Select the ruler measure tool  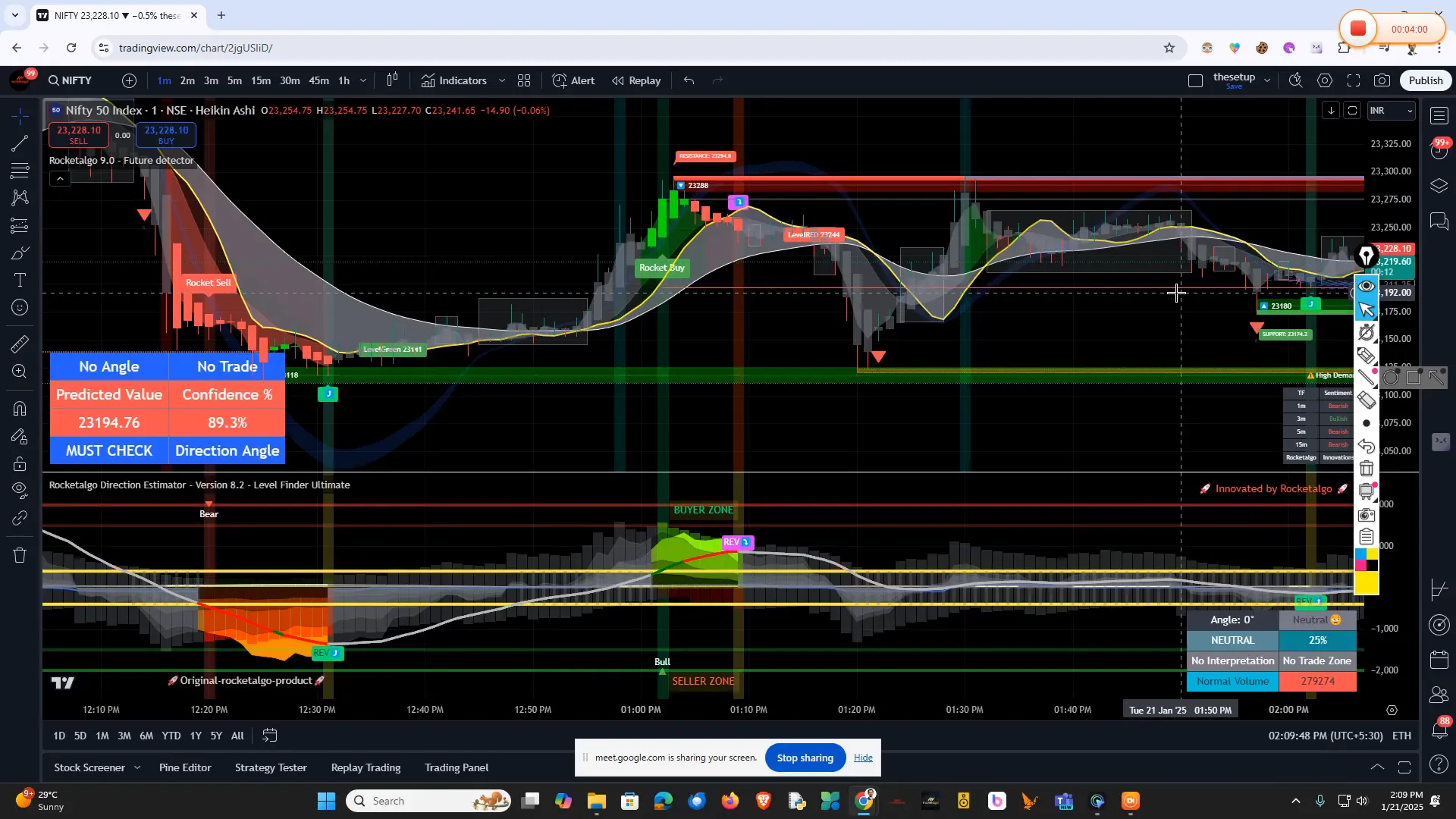coord(20,344)
